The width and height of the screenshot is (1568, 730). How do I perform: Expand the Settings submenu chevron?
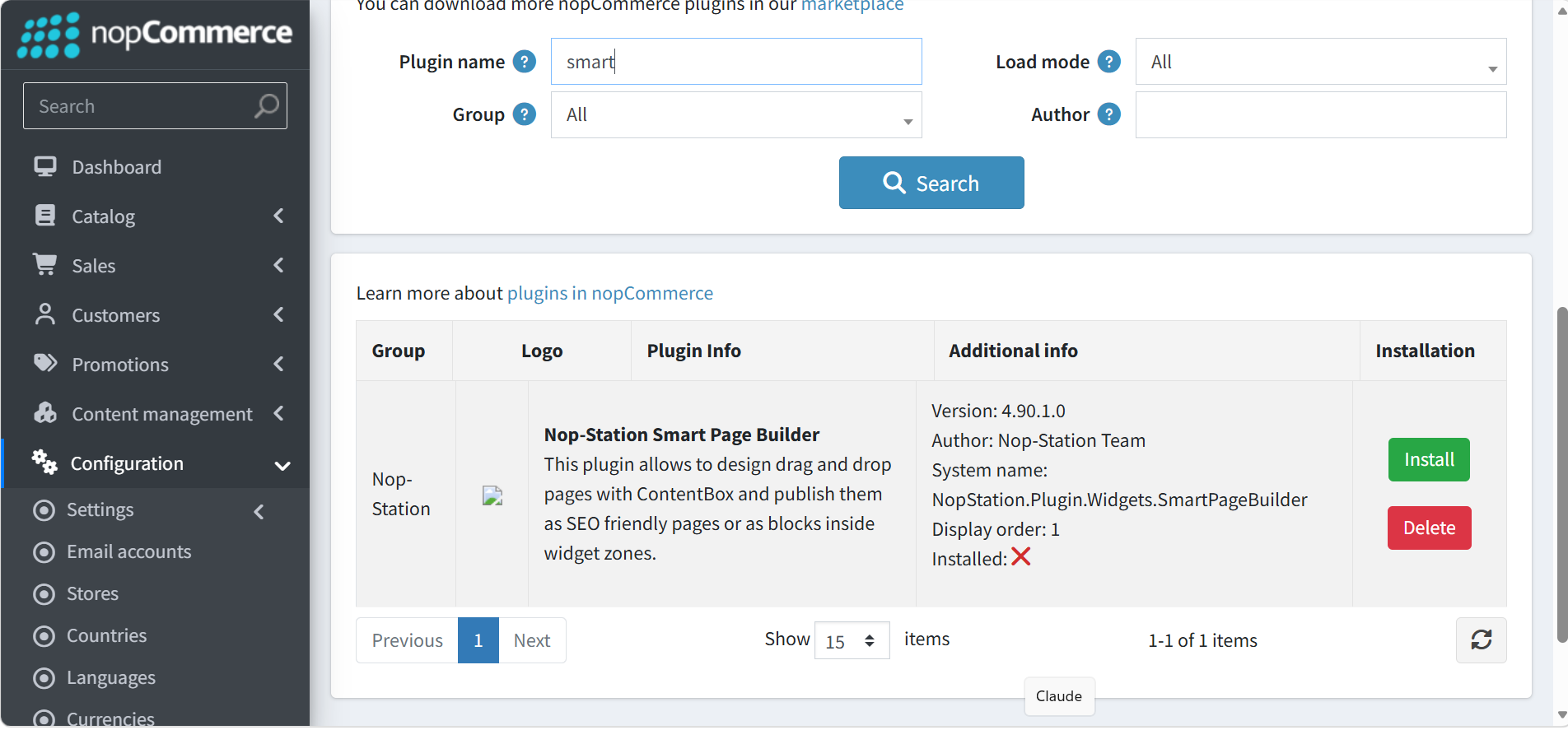[259, 512]
